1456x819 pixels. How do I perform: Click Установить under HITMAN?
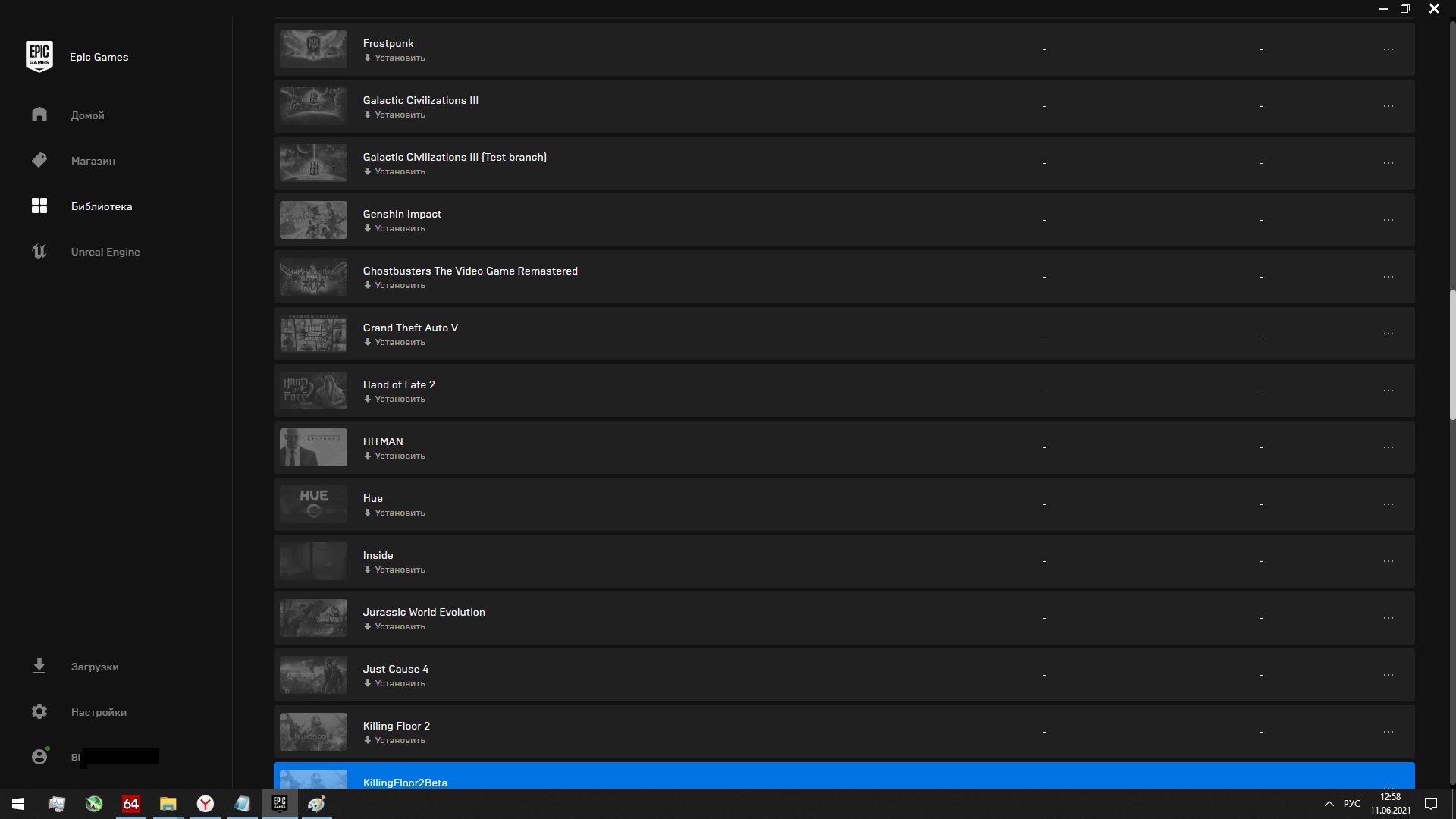pyautogui.click(x=394, y=456)
